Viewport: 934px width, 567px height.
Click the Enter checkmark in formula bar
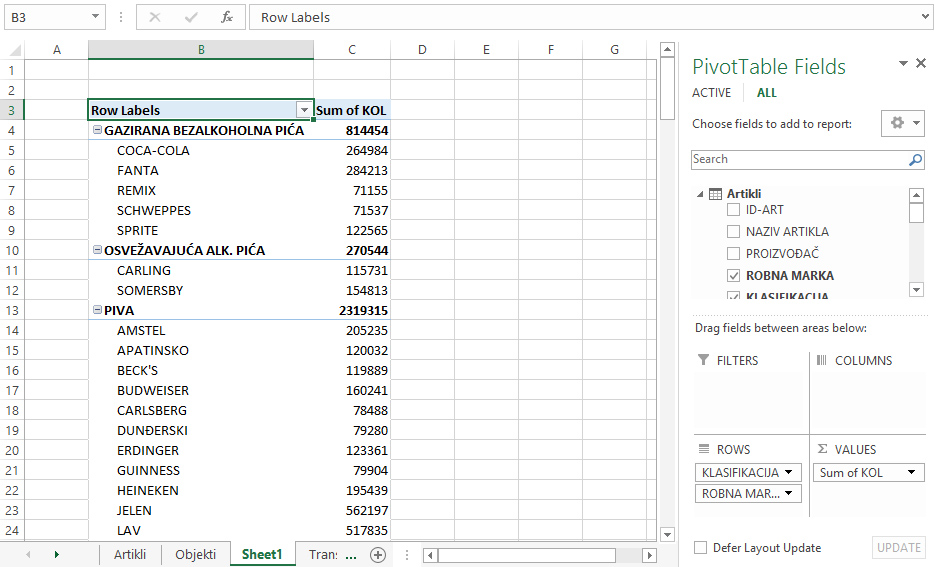click(191, 17)
